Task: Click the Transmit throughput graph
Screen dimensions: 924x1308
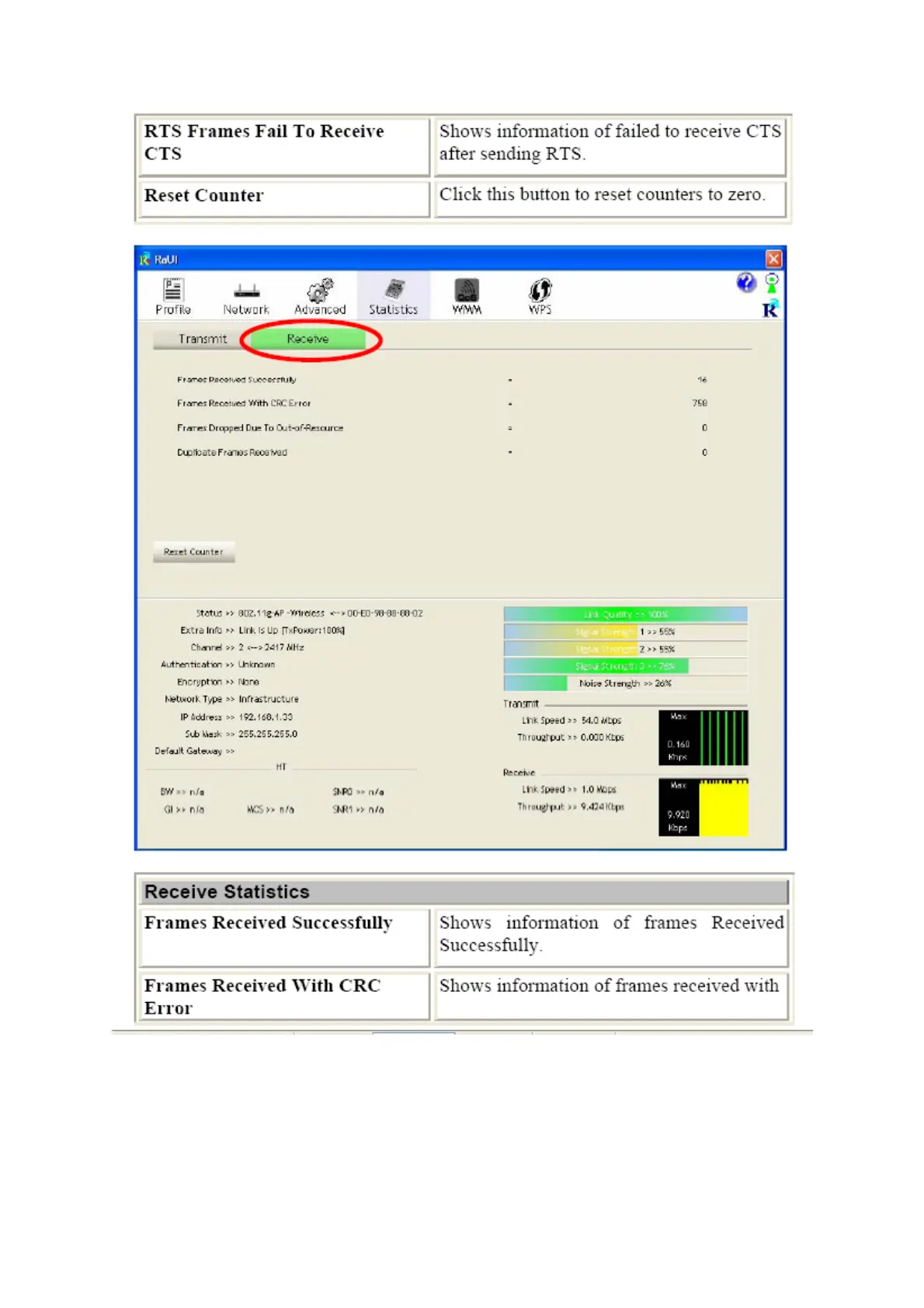Action: tap(703, 737)
